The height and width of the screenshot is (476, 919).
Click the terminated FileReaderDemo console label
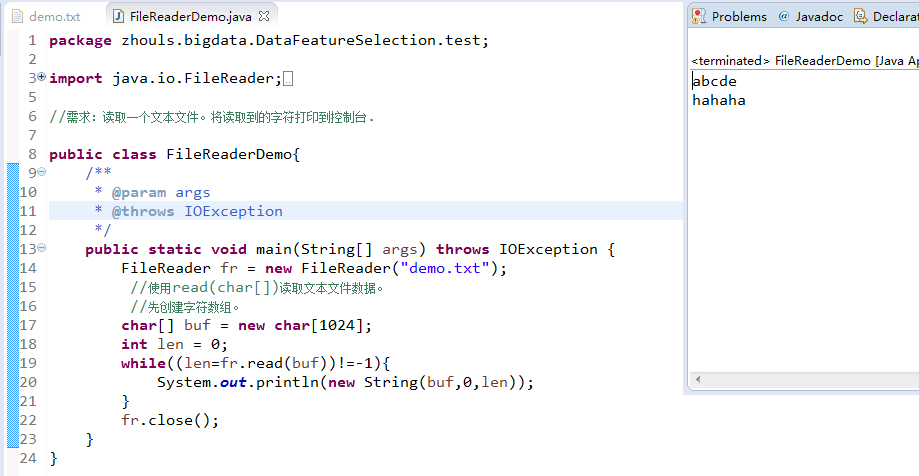pos(805,61)
